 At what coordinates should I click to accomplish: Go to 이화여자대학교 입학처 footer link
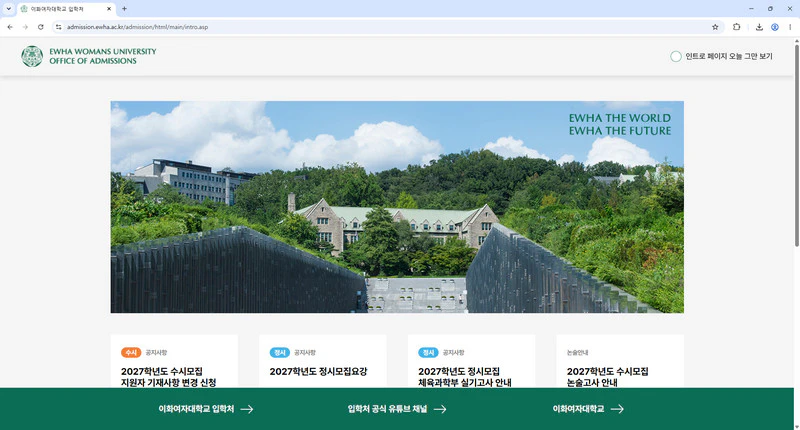pyautogui.click(x=196, y=409)
